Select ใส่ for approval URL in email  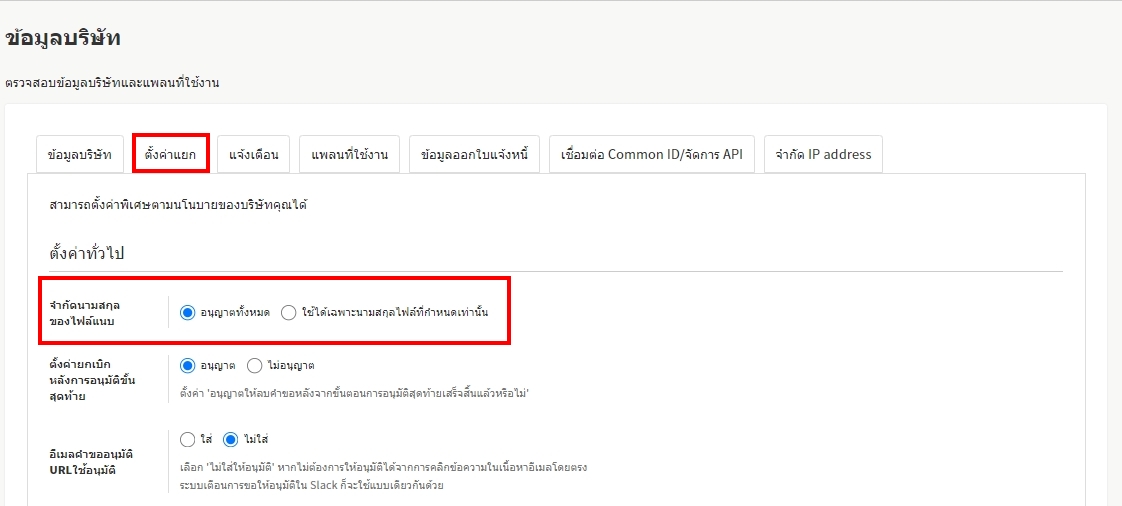[x=188, y=439]
